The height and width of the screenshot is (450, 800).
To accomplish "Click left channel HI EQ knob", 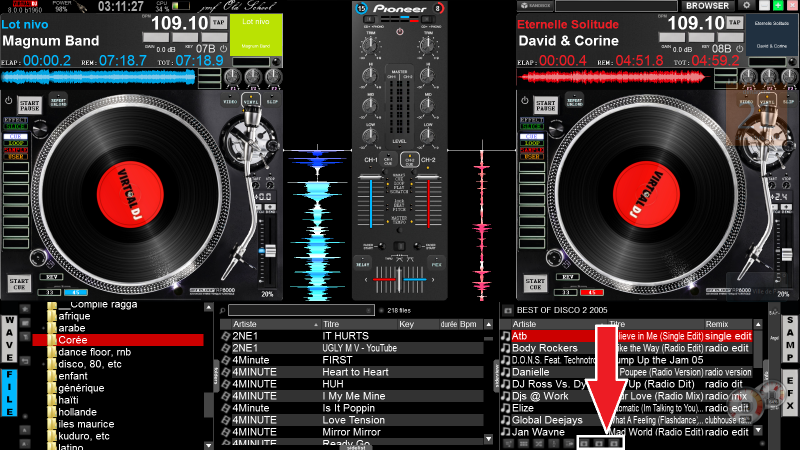I will tap(370, 77).
